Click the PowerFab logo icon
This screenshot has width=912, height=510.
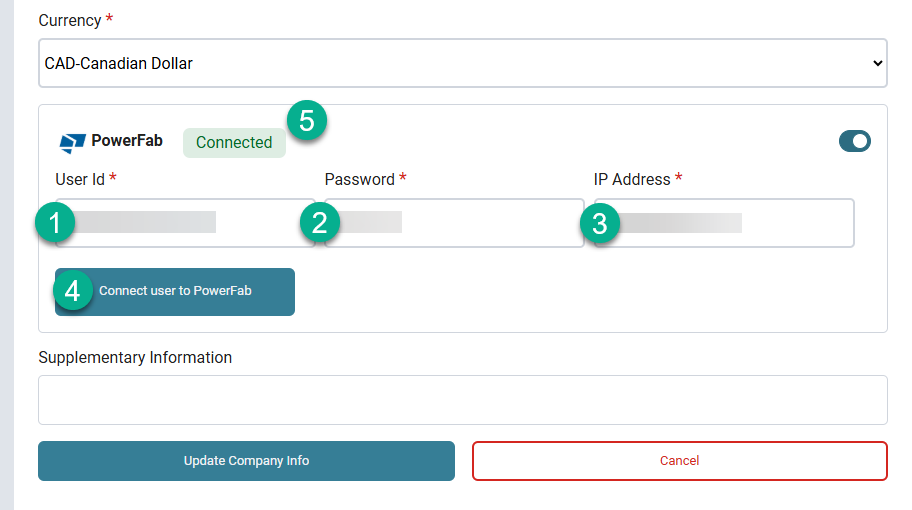(x=72, y=142)
